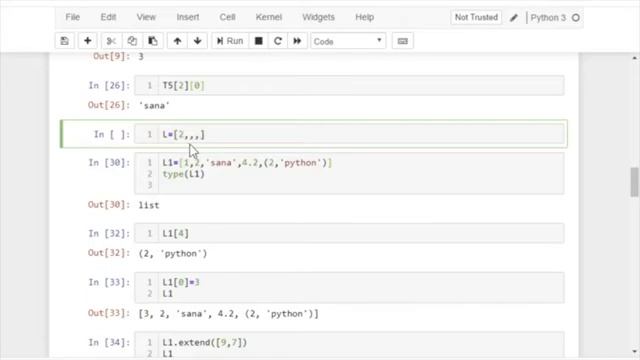Copy selected cells icon

pos(132,41)
